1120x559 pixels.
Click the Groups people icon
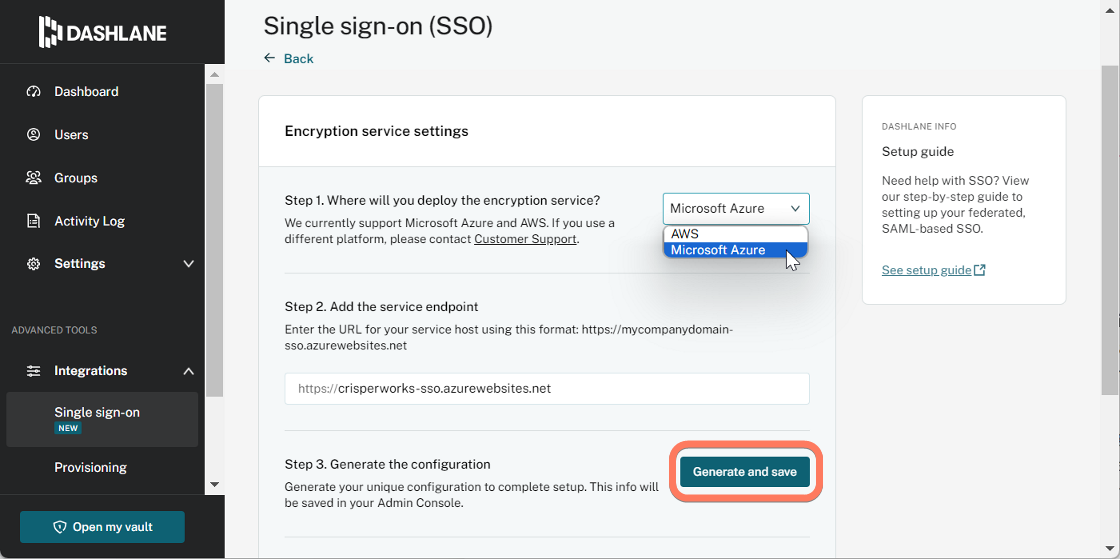33,178
